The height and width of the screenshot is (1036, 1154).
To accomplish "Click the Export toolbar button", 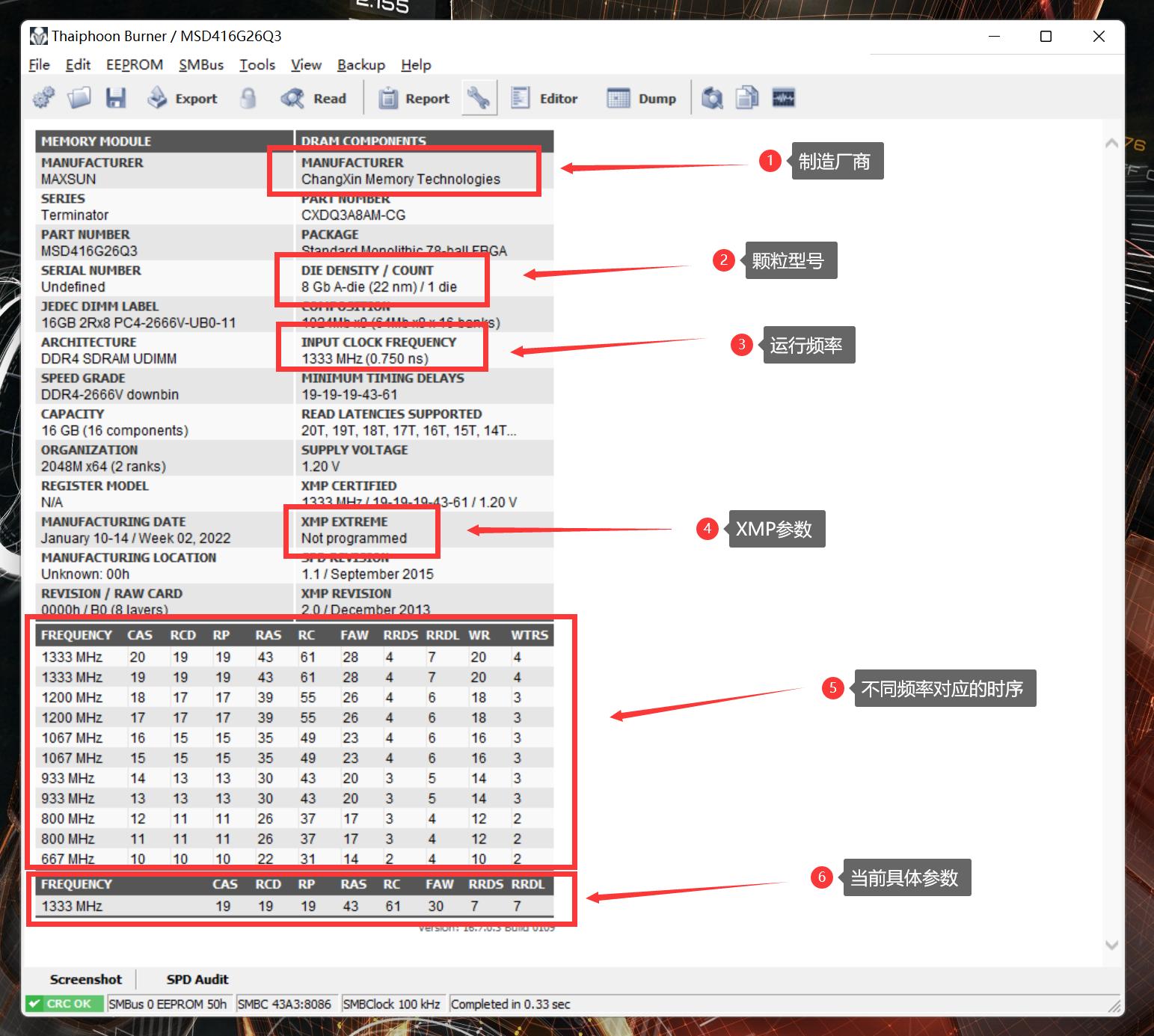I will click(x=182, y=98).
